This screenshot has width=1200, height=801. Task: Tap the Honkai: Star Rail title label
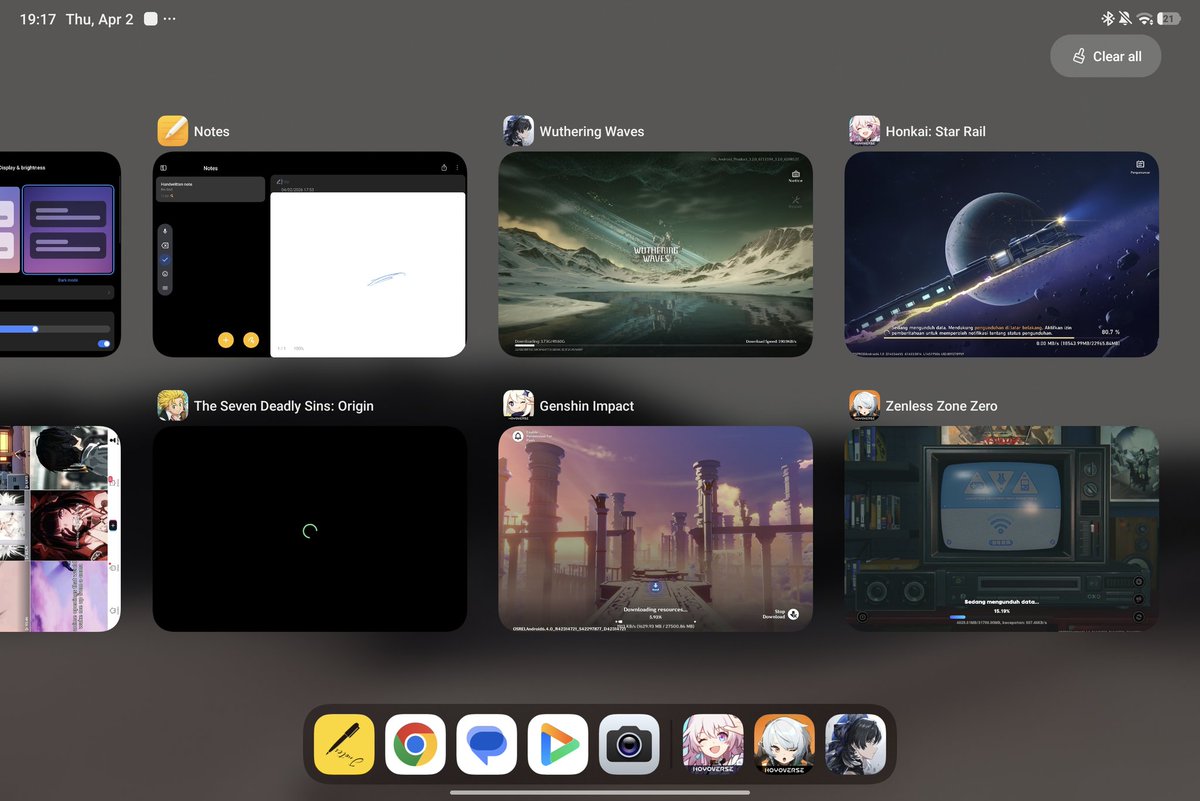pyautogui.click(x=936, y=132)
